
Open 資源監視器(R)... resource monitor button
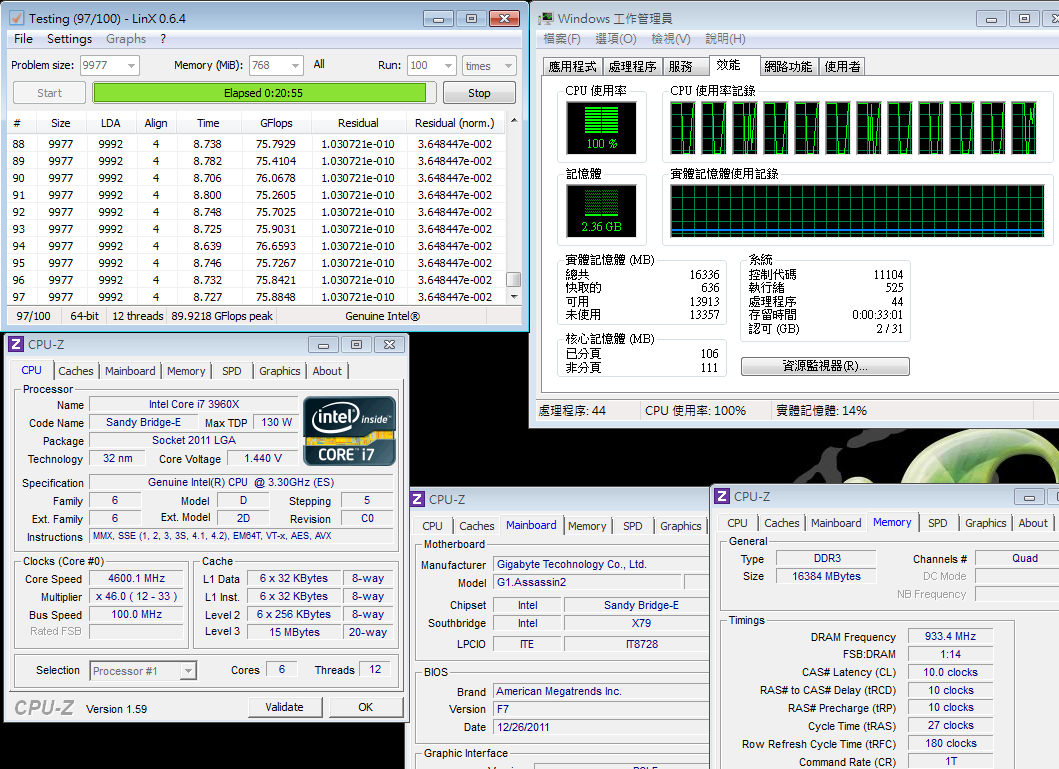[x=825, y=366]
